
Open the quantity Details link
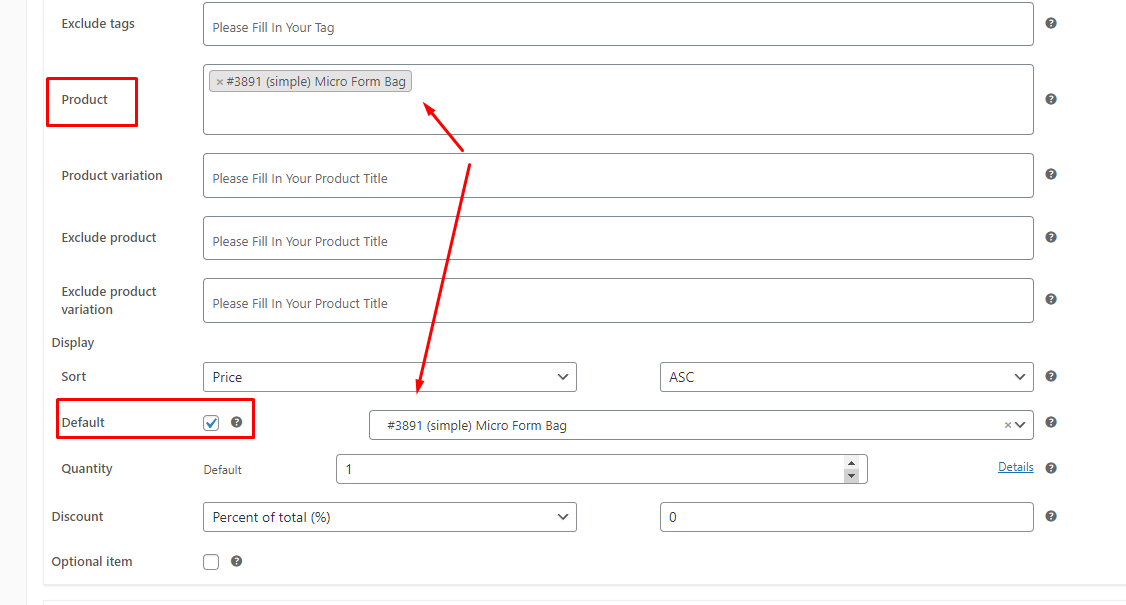coord(1015,467)
